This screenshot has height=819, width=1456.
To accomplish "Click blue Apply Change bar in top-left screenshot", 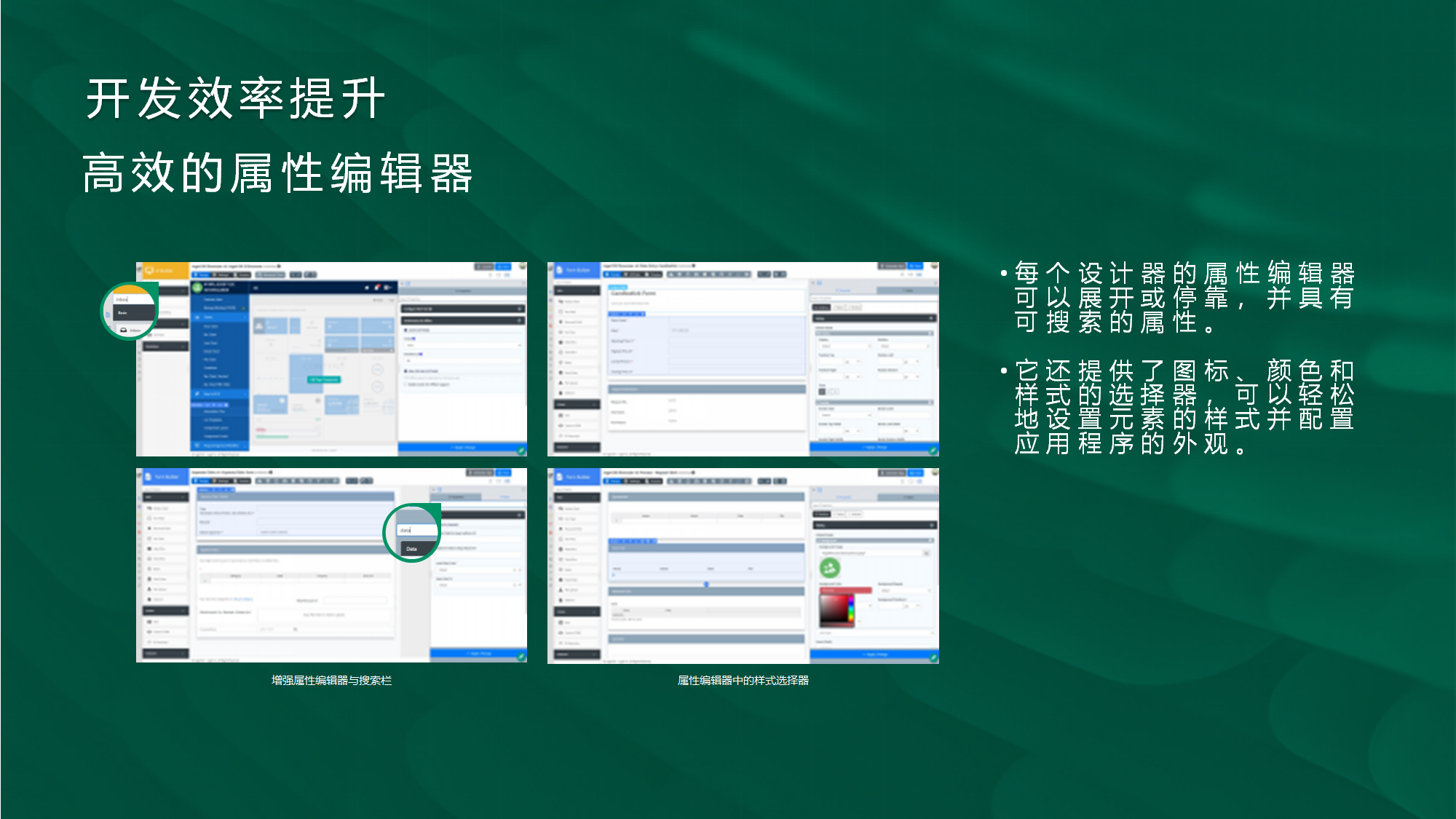I will pyautogui.click(x=462, y=447).
